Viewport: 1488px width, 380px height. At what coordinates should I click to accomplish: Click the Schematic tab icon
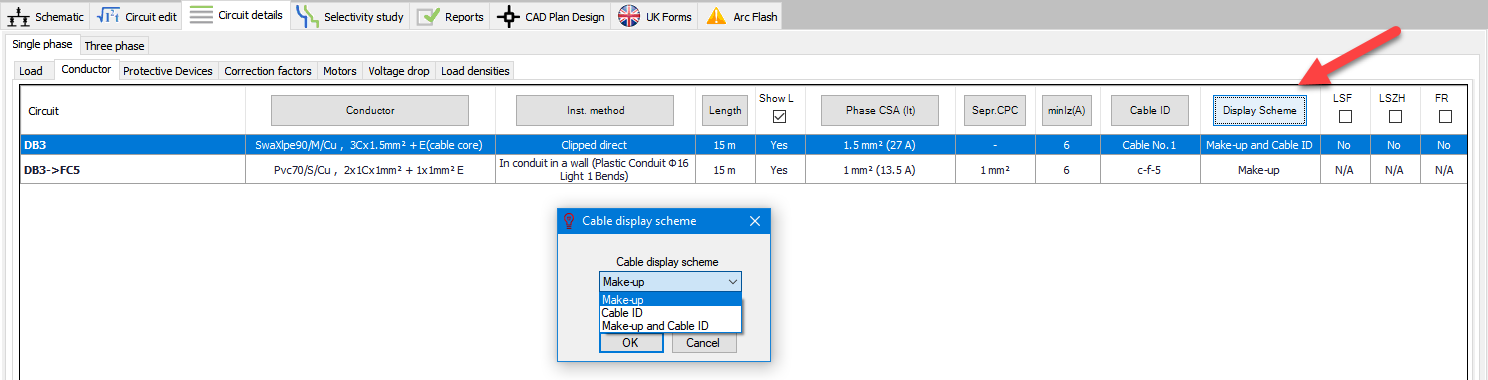coord(19,17)
